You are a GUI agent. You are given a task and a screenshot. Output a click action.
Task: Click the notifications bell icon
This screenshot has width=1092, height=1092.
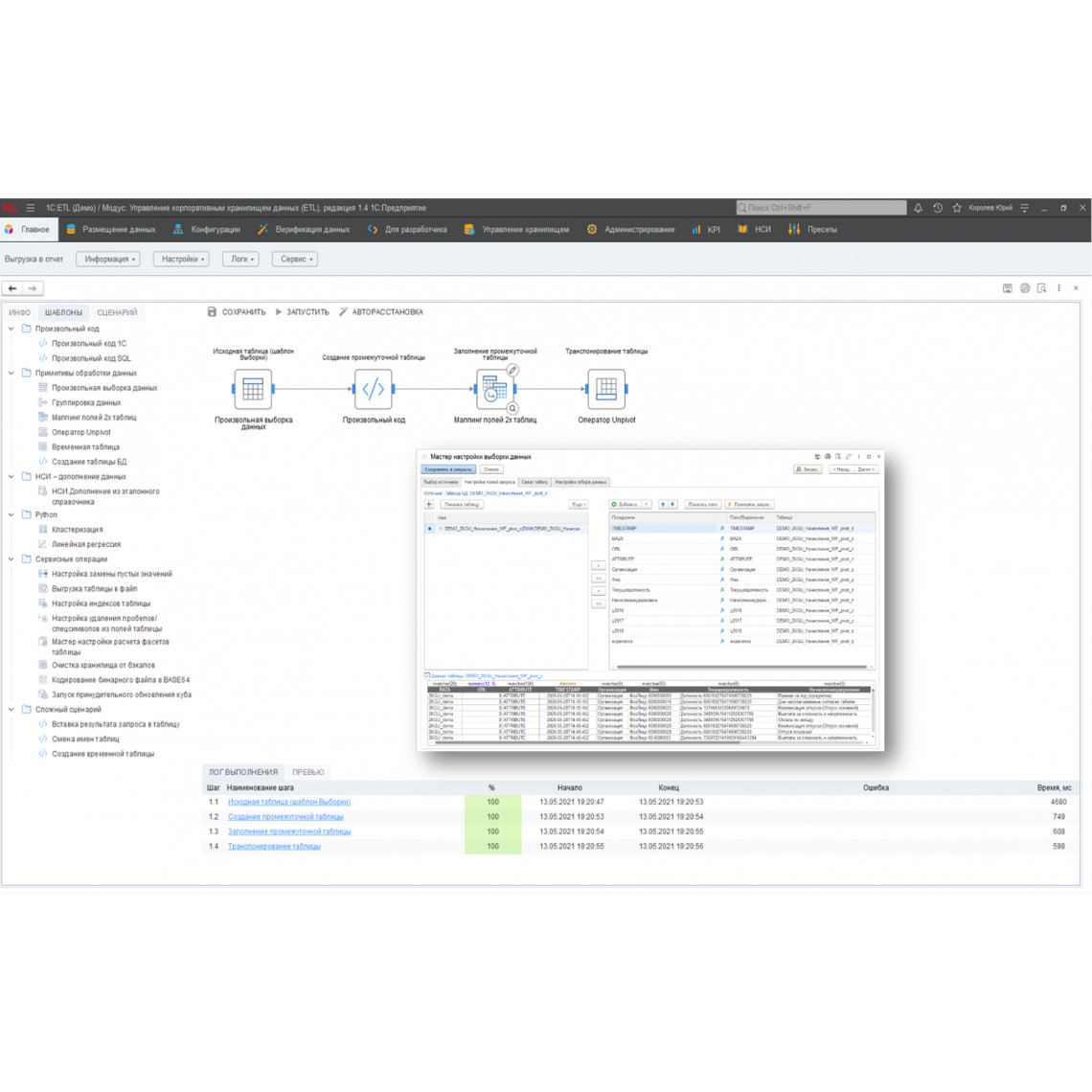pyautogui.click(x=918, y=208)
